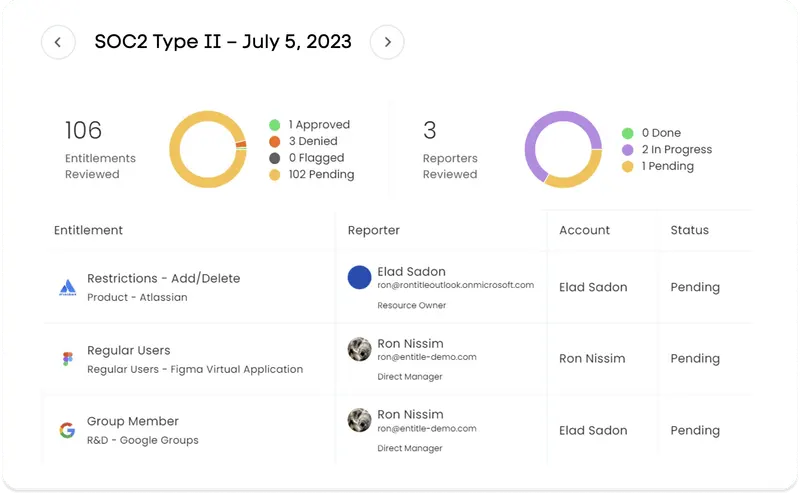This screenshot has height=494, width=800.
Task: Click Elad Sadon account in Restrictions row
Action: 593,287
